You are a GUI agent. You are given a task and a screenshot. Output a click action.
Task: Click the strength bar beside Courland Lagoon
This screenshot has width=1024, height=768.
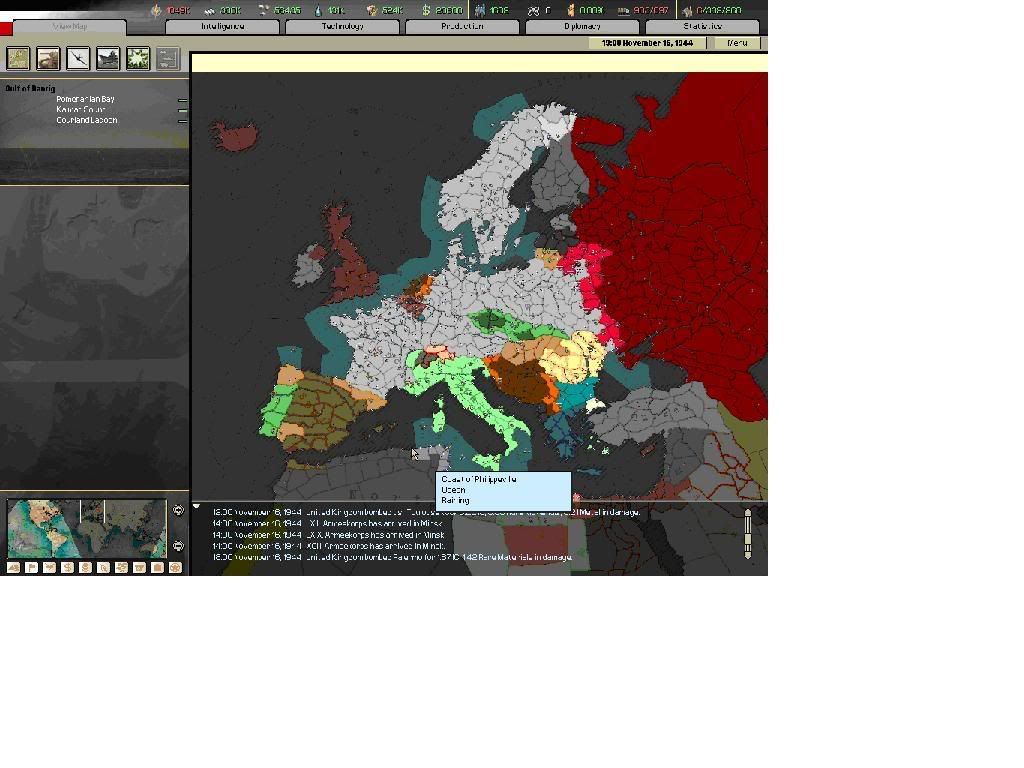pos(183,121)
